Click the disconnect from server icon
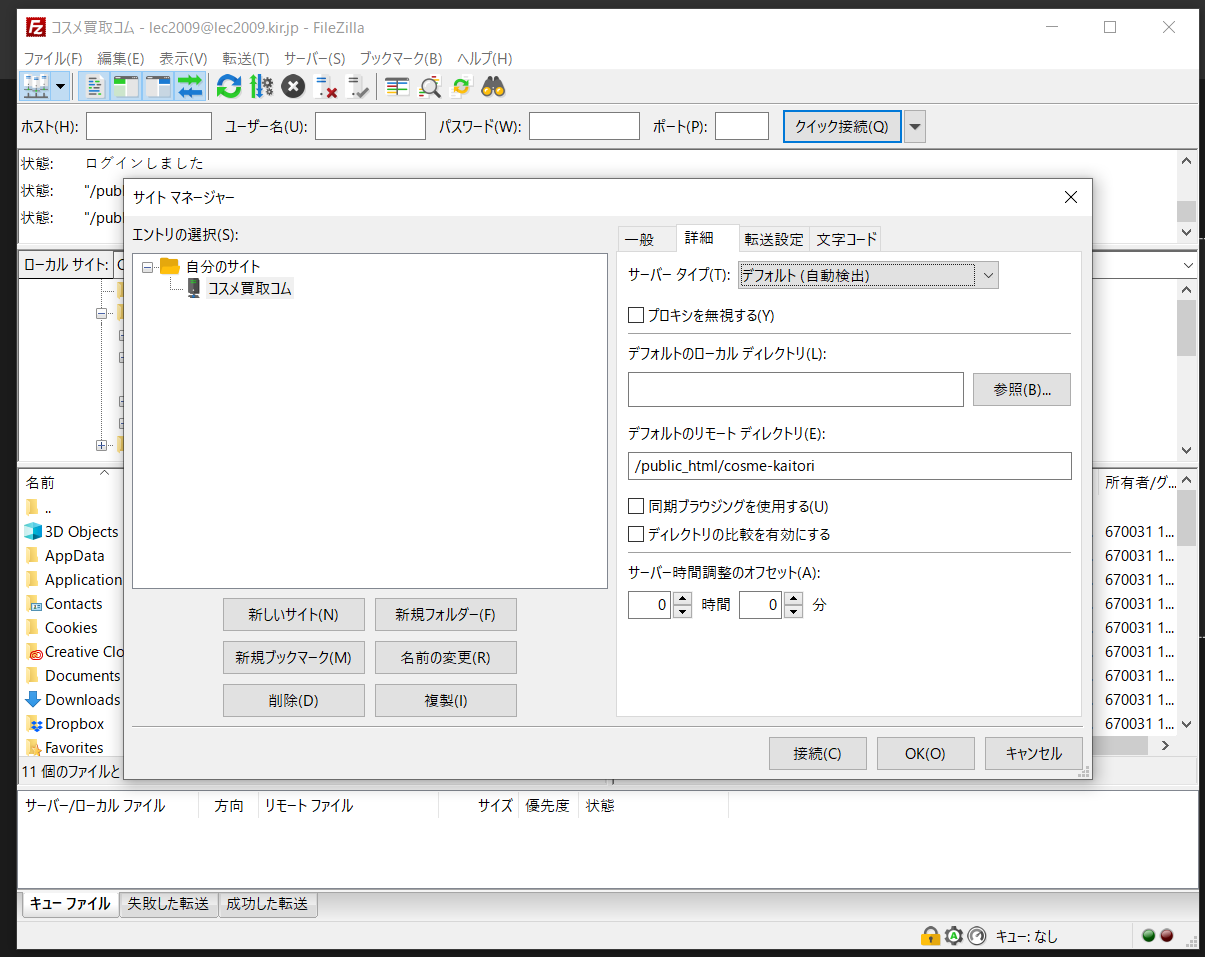 [x=326, y=87]
